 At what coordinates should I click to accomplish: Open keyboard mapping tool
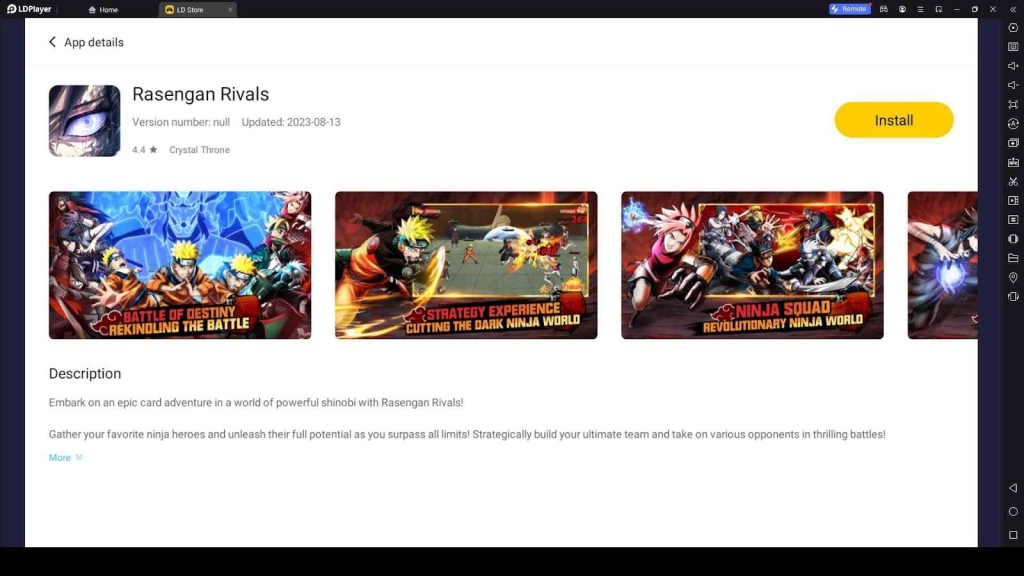click(1013, 47)
